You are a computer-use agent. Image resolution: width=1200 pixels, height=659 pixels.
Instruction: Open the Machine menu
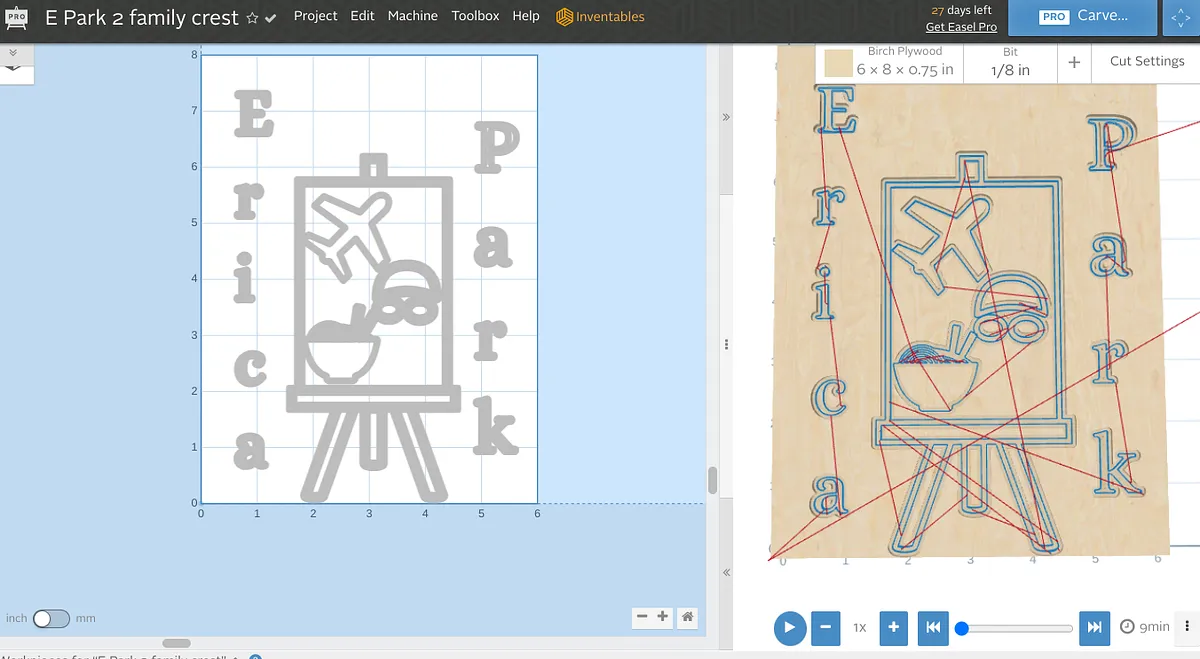[412, 16]
